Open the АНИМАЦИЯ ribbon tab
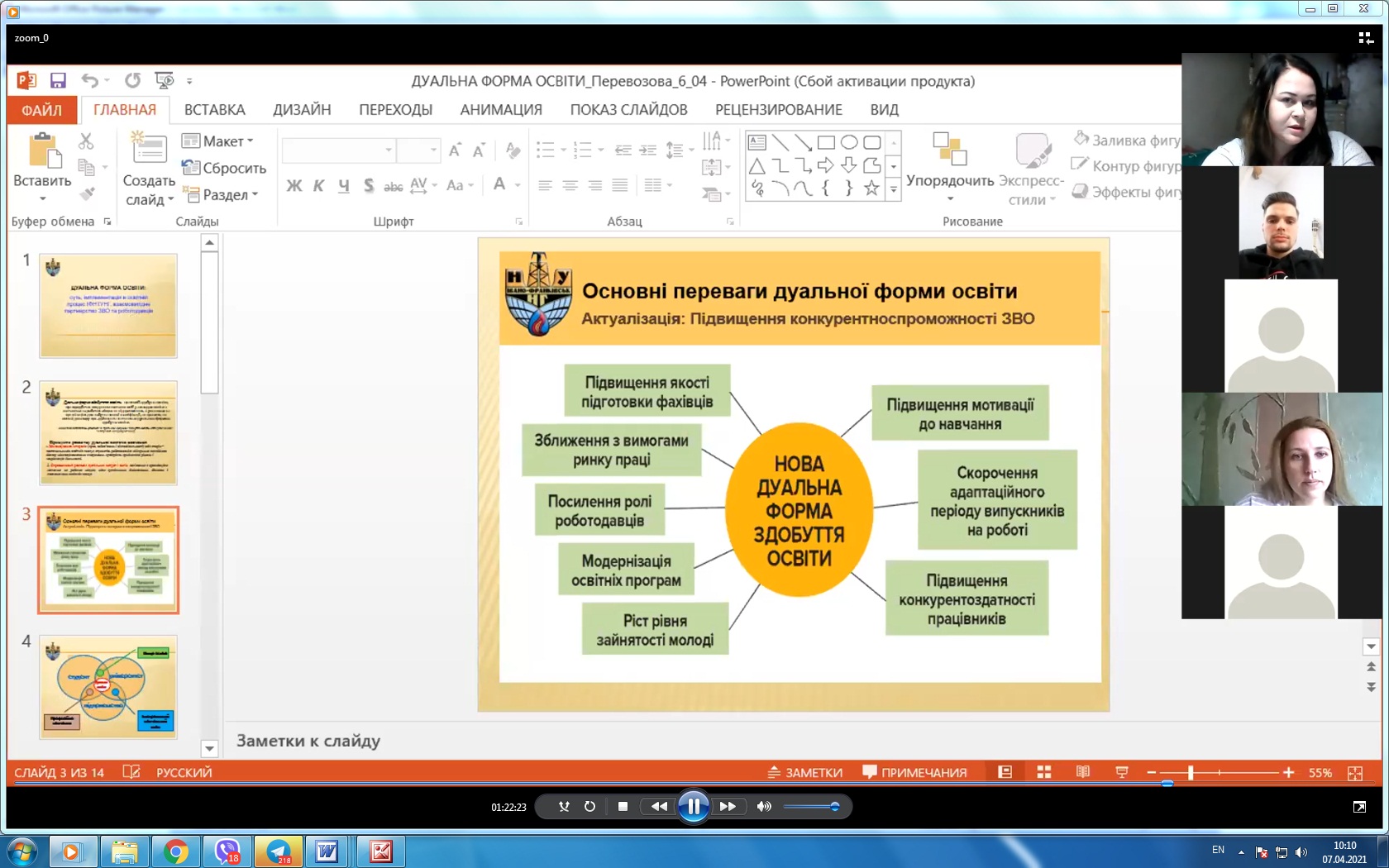1389x868 pixels. [501, 110]
